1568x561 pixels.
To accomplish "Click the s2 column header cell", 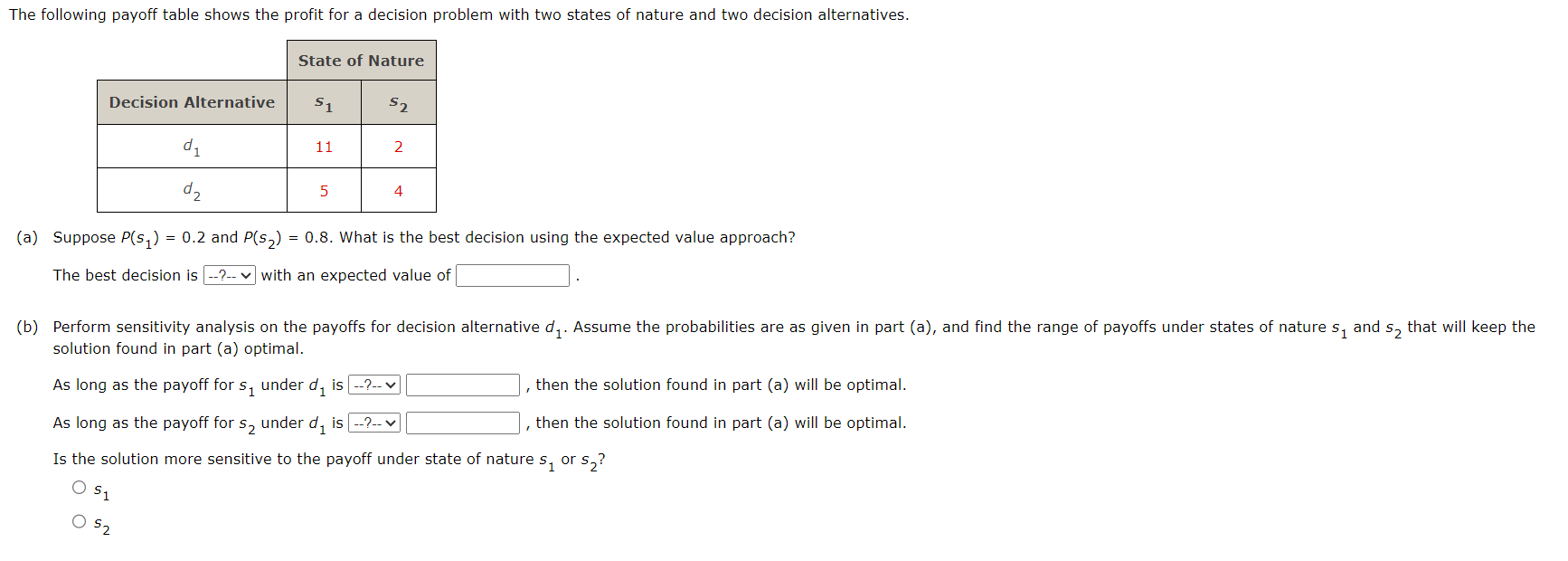I will click(398, 103).
